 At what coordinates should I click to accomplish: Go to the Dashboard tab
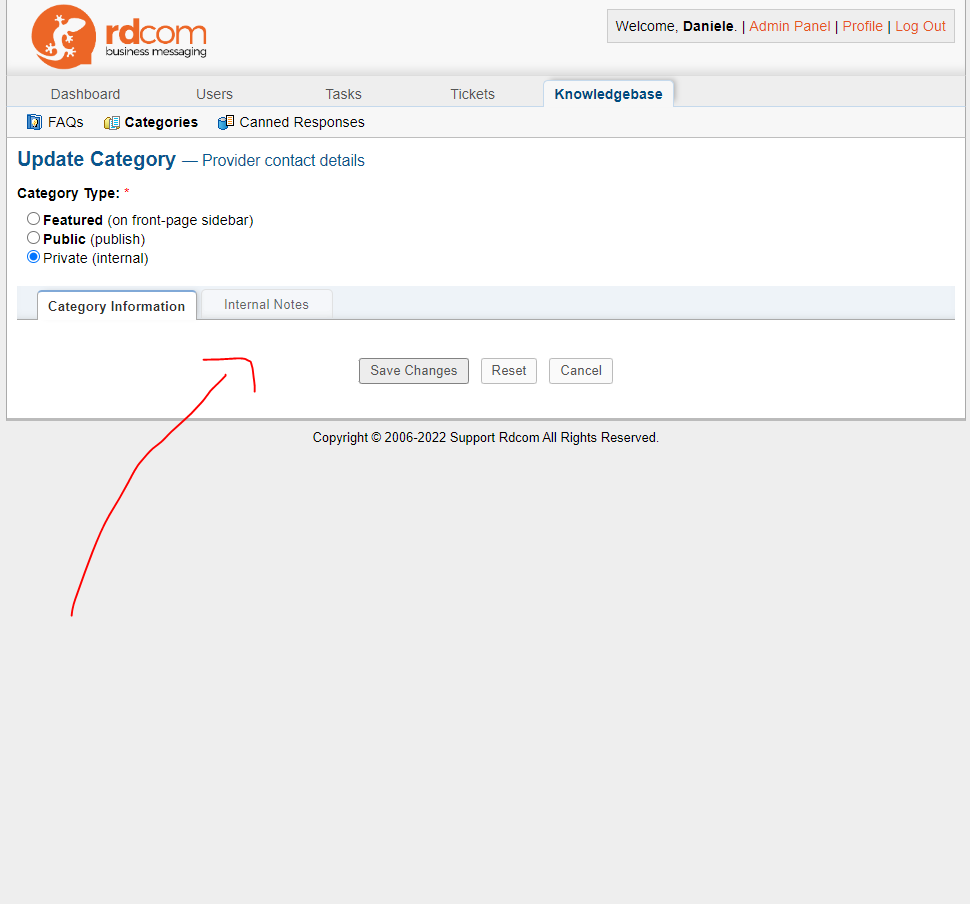(x=85, y=94)
